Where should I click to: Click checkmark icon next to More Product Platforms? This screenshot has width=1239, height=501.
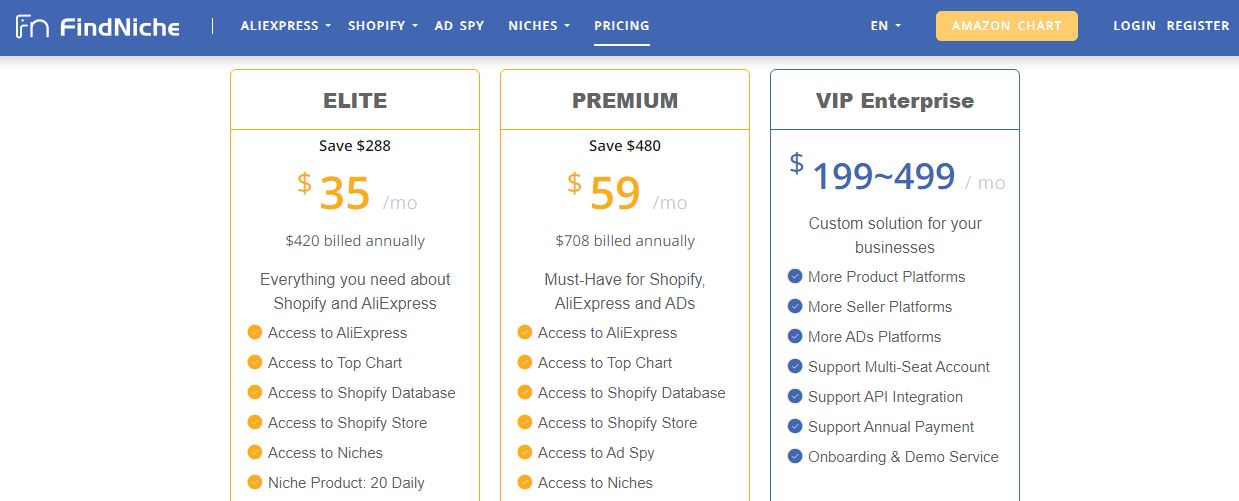[x=795, y=277]
